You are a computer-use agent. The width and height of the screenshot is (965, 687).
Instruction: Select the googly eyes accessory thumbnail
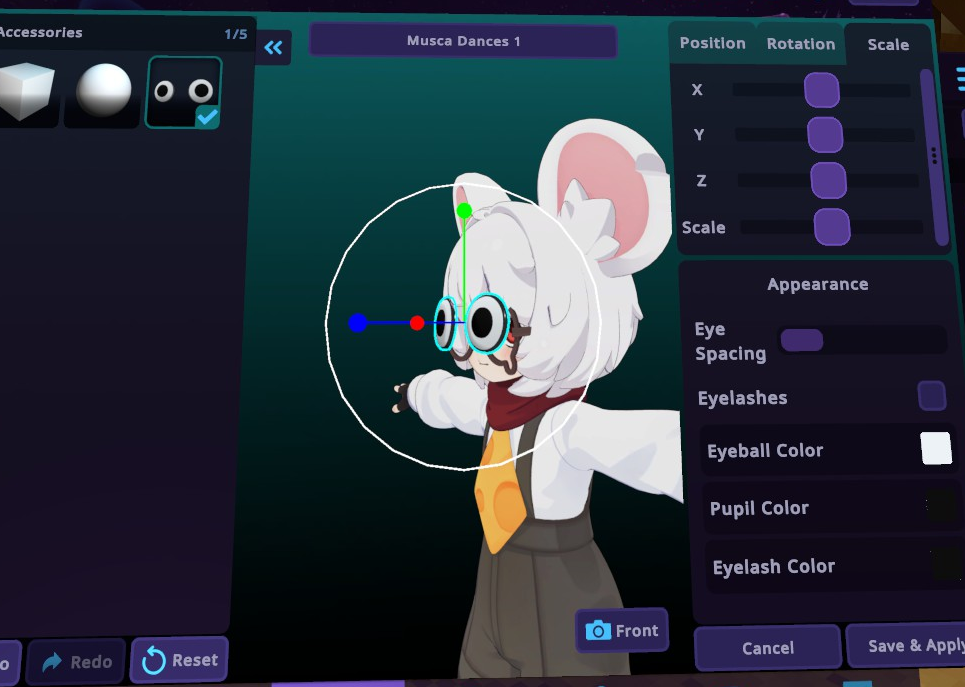point(183,92)
